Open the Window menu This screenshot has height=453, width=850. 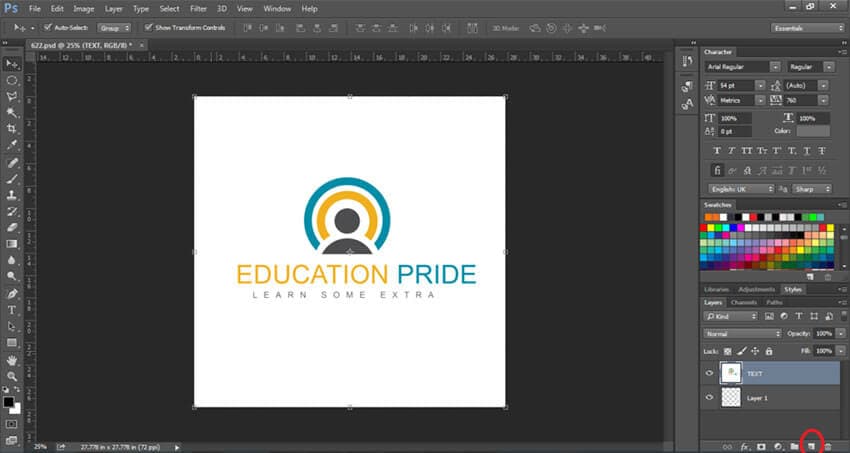pyautogui.click(x=276, y=9)
